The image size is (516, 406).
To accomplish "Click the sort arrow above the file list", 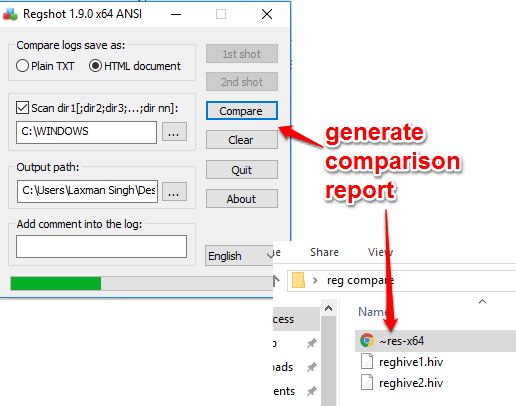I will tap(482, 301).
